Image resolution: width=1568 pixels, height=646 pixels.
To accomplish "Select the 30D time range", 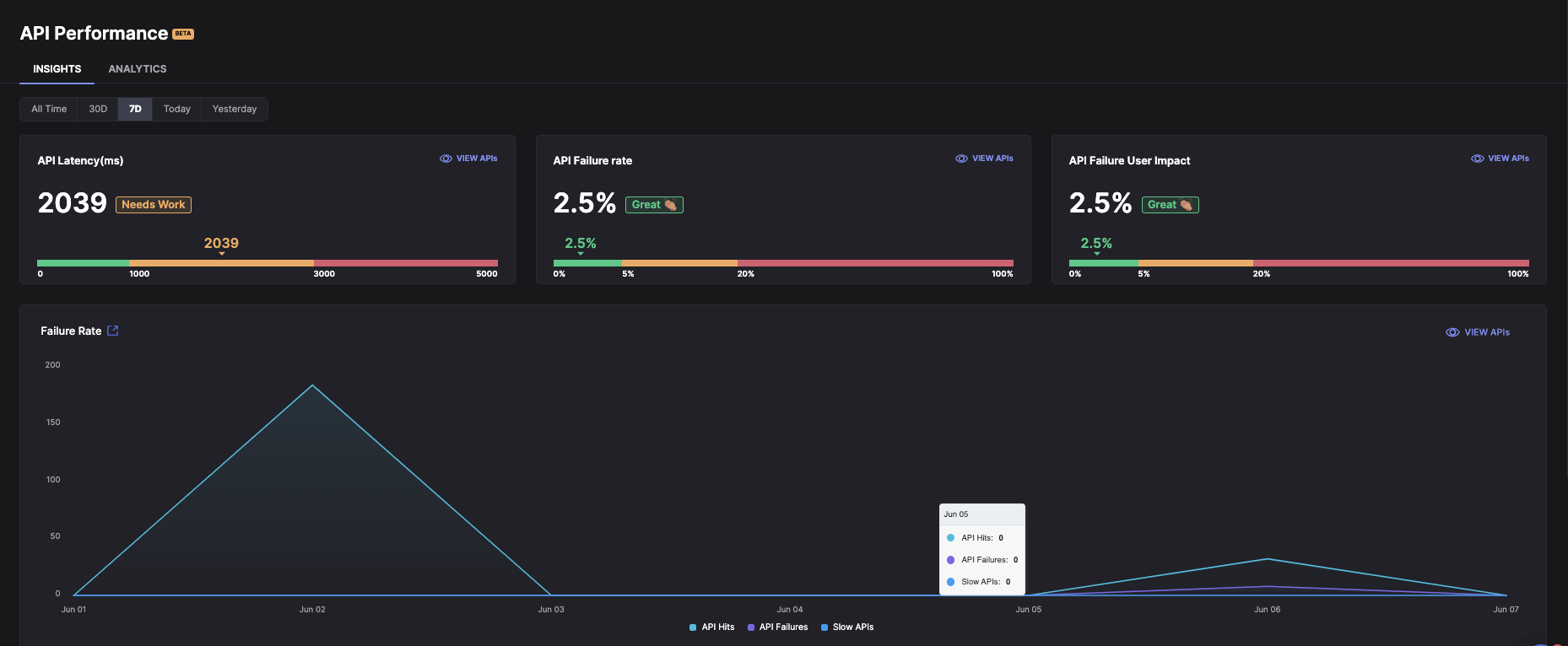I will point(98,109).
